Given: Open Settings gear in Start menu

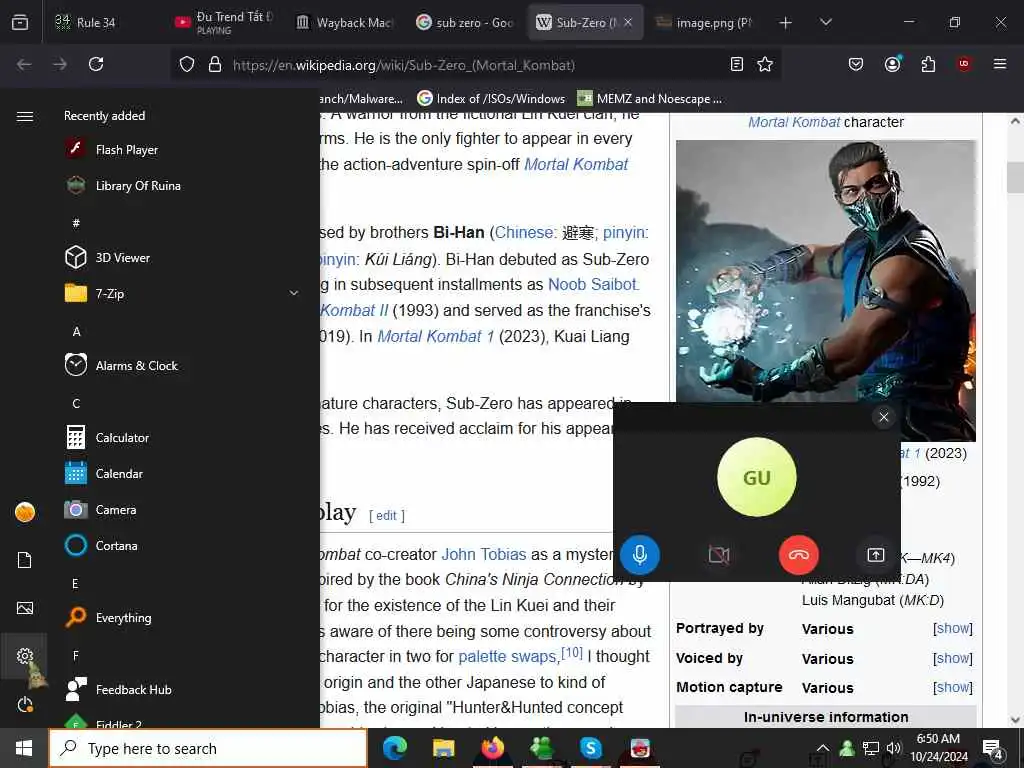Looking at the screenshot, I should coord(25,656).
